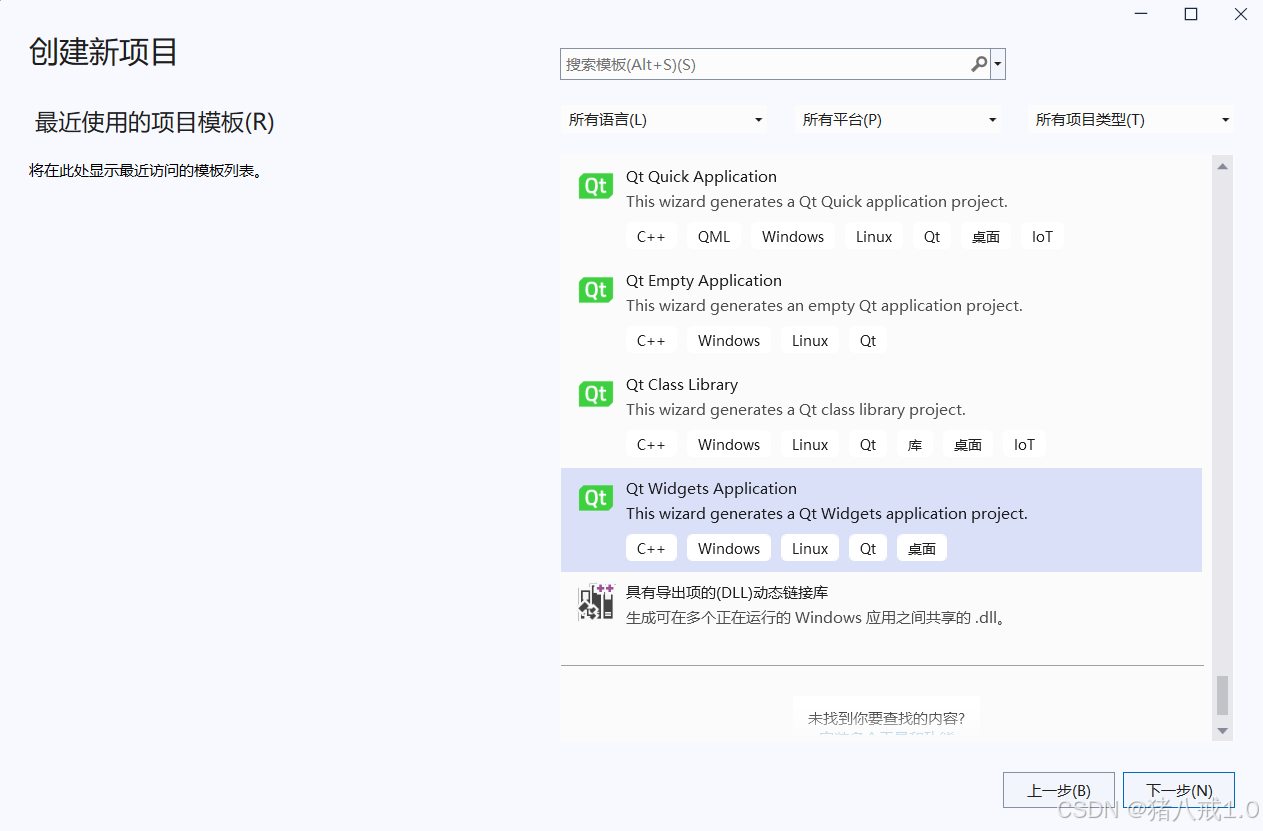Click 桌面 tag under Qt Quick Application
Viewport: 1263px width, 831px height.
(x=986, y=237)
